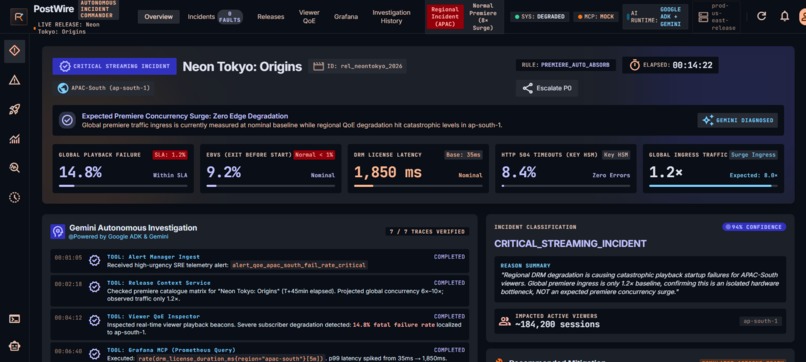Click the sparkle icon in Gemini Diagnosed
This screenshot has width=806, height=362.
(x=708, y=120)
